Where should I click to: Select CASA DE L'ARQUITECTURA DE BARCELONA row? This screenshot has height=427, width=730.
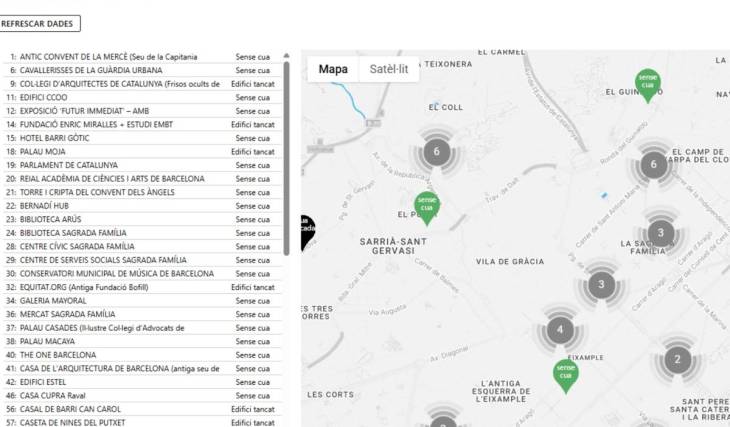[142, 368]
